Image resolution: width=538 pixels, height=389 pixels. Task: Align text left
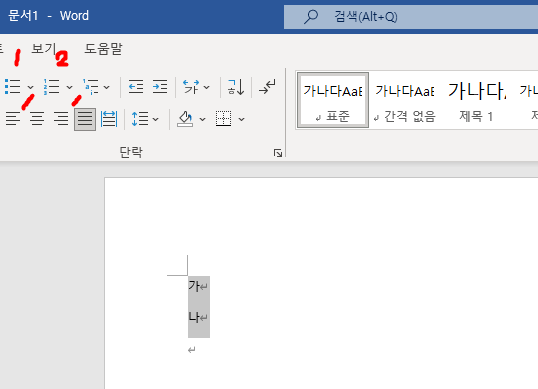[13, 119]
